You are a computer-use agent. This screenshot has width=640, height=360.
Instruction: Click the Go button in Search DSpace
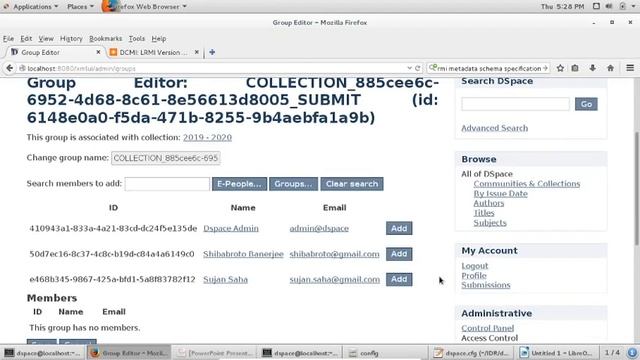click(586, 104)
